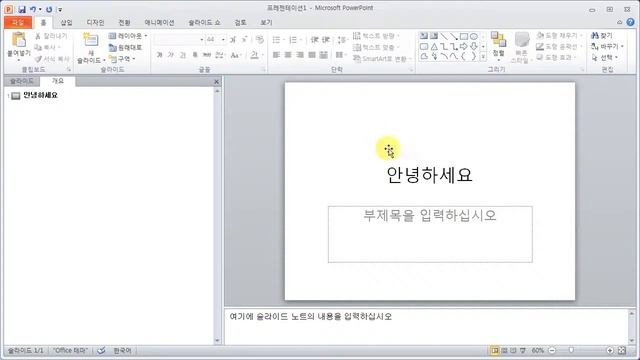Click 텍스트 방향 (Text Direction) button
The width and height of the screenshot is (640, 360).
pyautogui.click(x=376, y=36)
